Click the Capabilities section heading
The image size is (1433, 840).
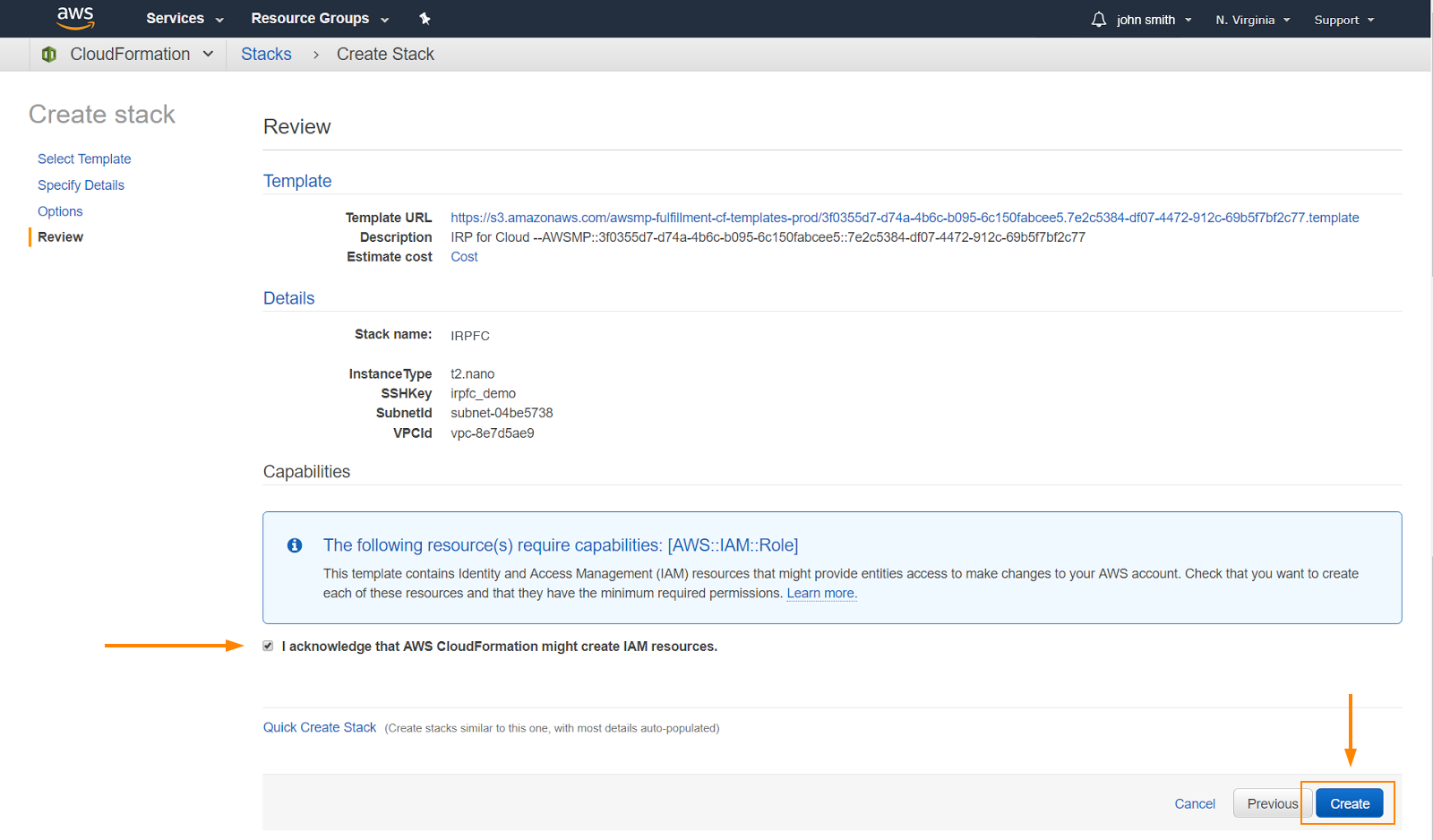tap(306, 472)
